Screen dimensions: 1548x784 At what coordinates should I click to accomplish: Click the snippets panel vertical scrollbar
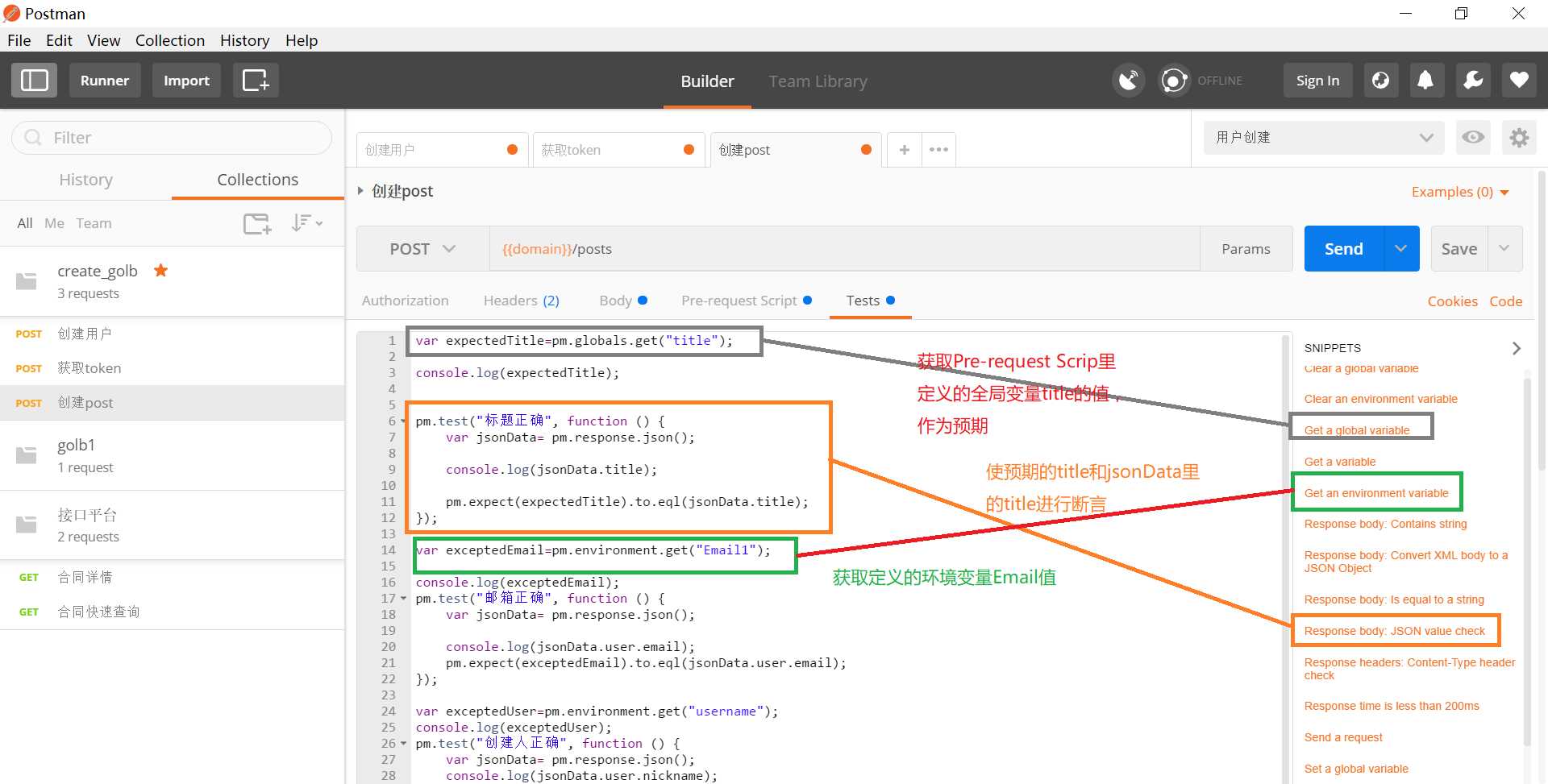click(1527, 564)
